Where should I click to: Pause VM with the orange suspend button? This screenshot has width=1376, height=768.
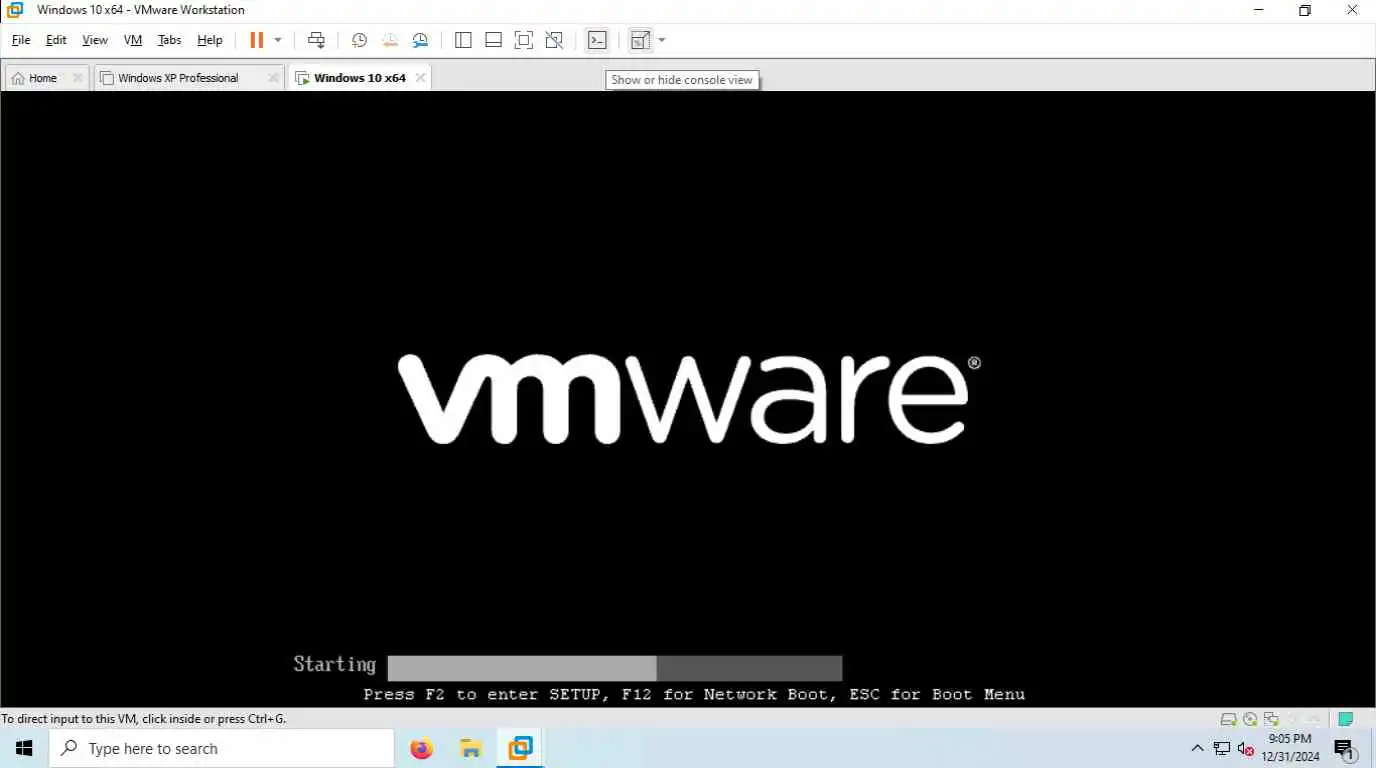[x=257, y=40]
